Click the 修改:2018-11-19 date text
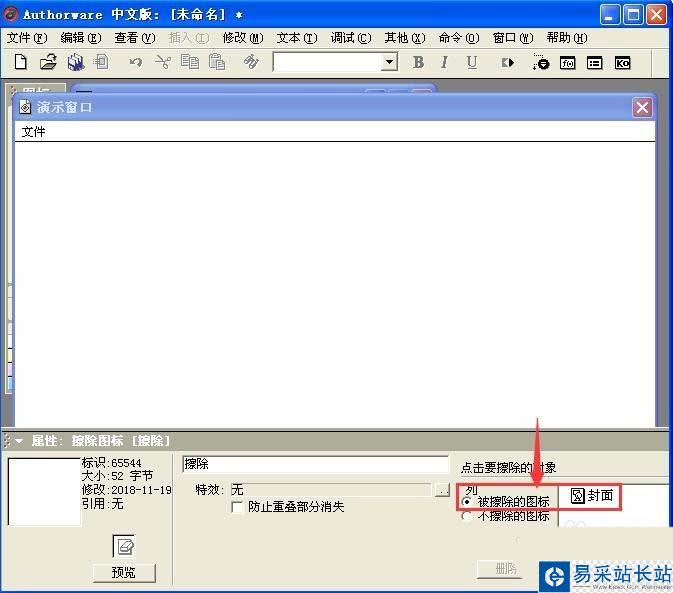 (x=127, y=490)
